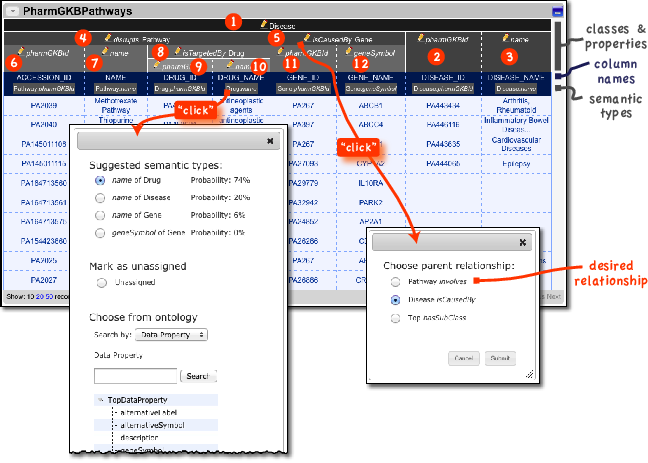Open Pathway.name semantic type button

pyautogui.click(x=115, y=89)
